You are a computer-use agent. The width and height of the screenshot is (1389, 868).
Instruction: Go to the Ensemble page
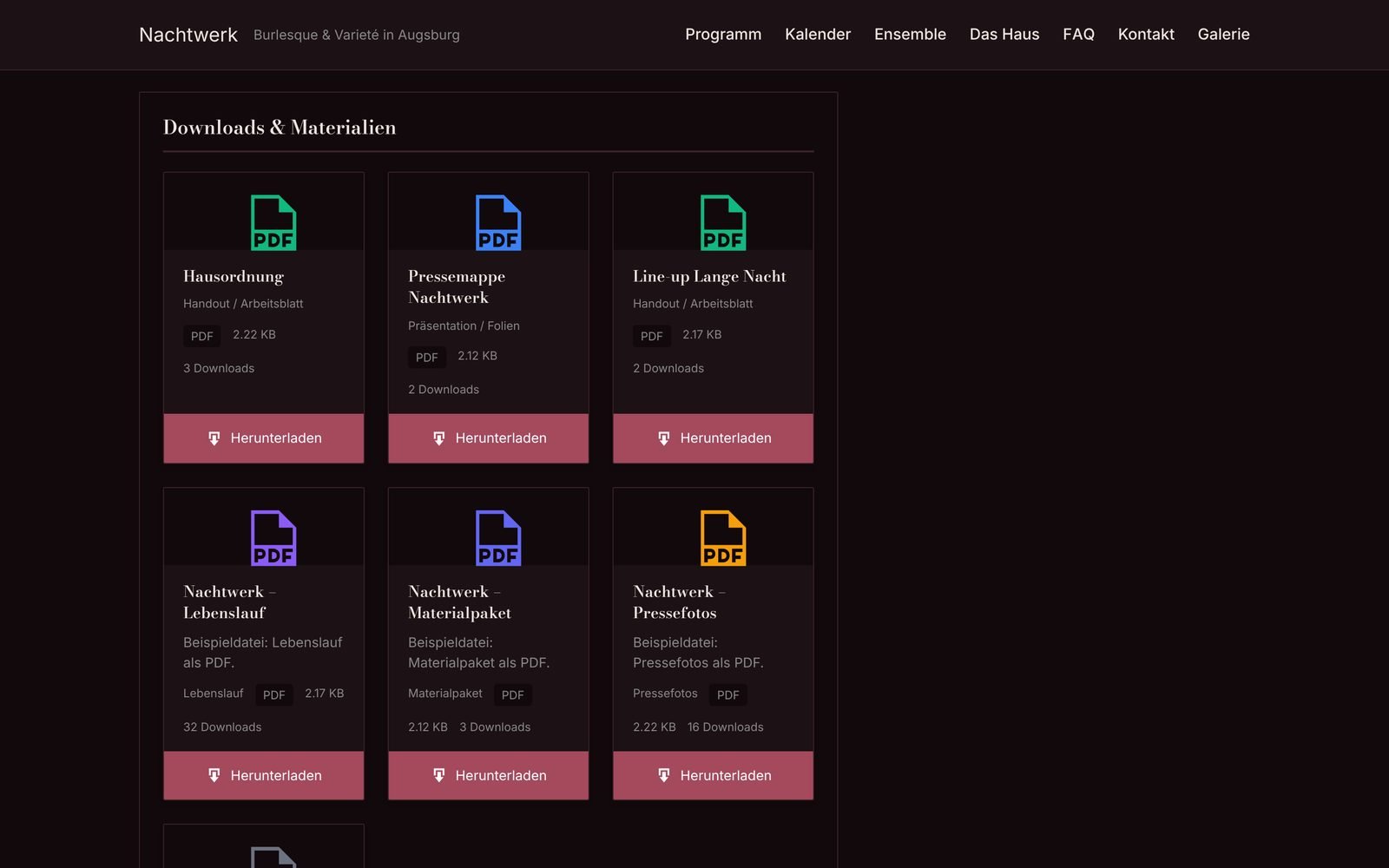coord(910,35)
